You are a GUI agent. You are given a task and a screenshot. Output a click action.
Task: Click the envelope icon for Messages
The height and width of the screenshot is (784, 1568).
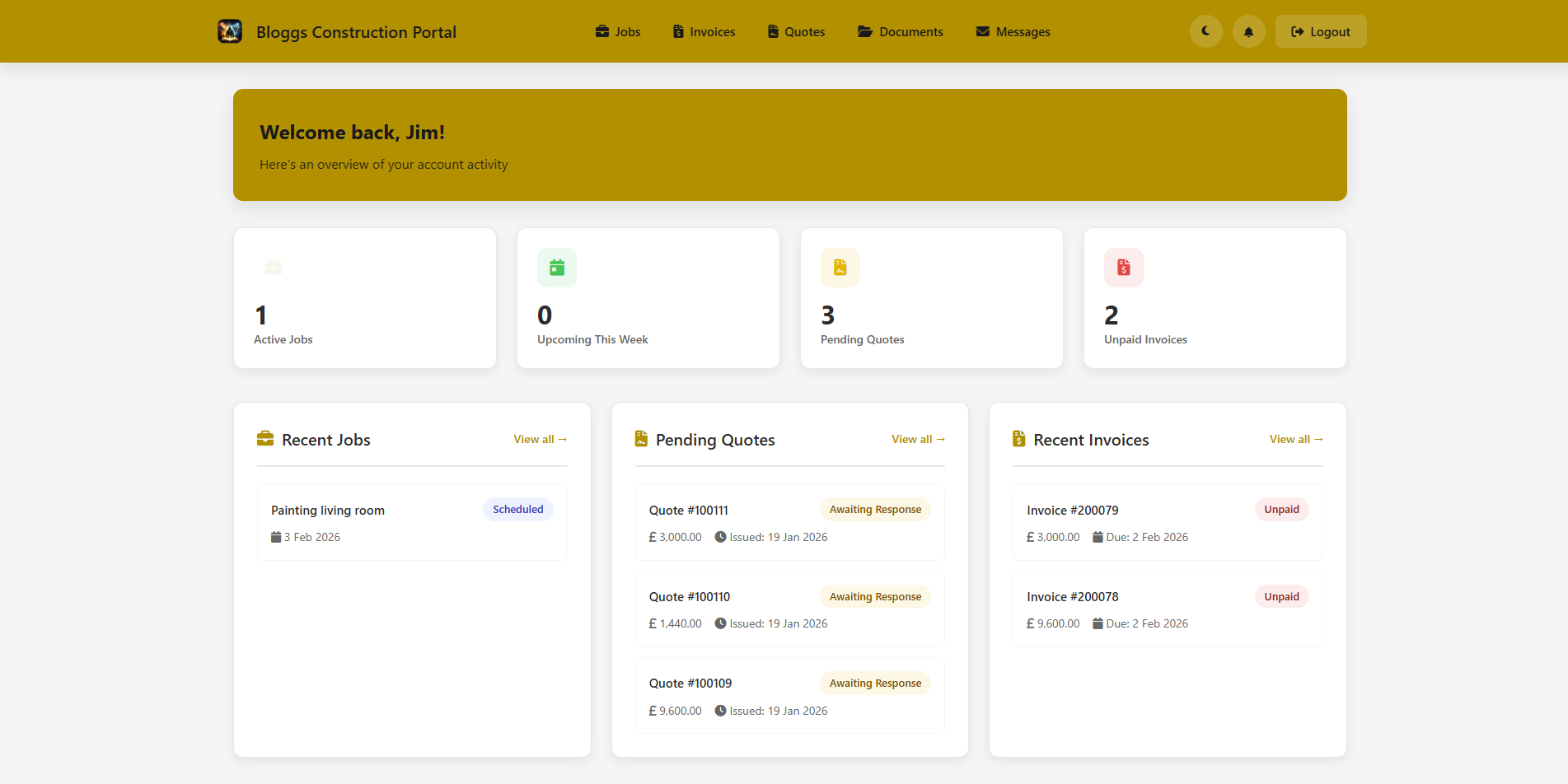[x=982, y=31]
